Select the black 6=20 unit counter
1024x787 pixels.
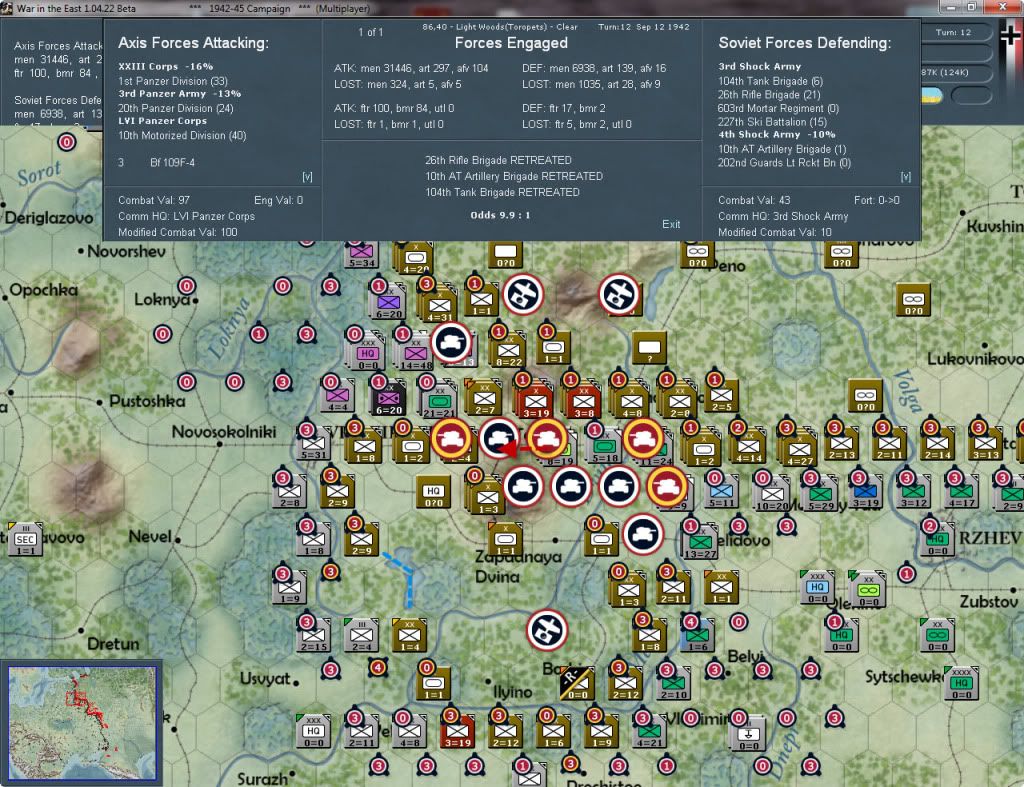tap(389, 399)
